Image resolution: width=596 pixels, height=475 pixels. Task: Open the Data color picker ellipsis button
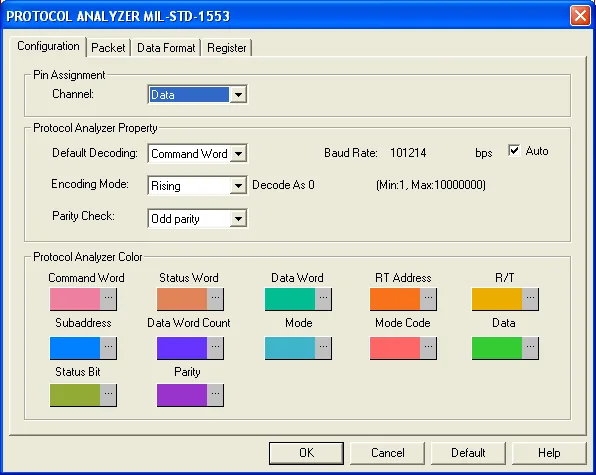coord(530,348)
